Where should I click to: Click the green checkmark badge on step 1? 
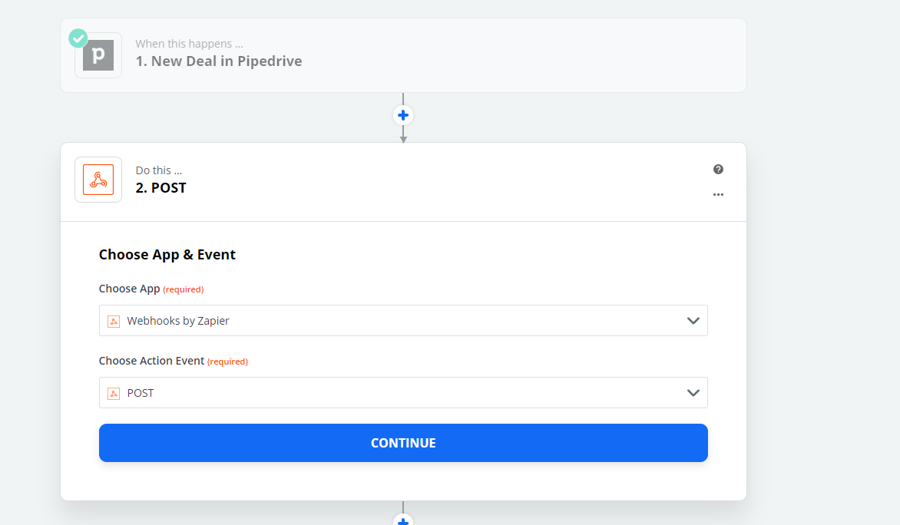(x=78, y=38)
